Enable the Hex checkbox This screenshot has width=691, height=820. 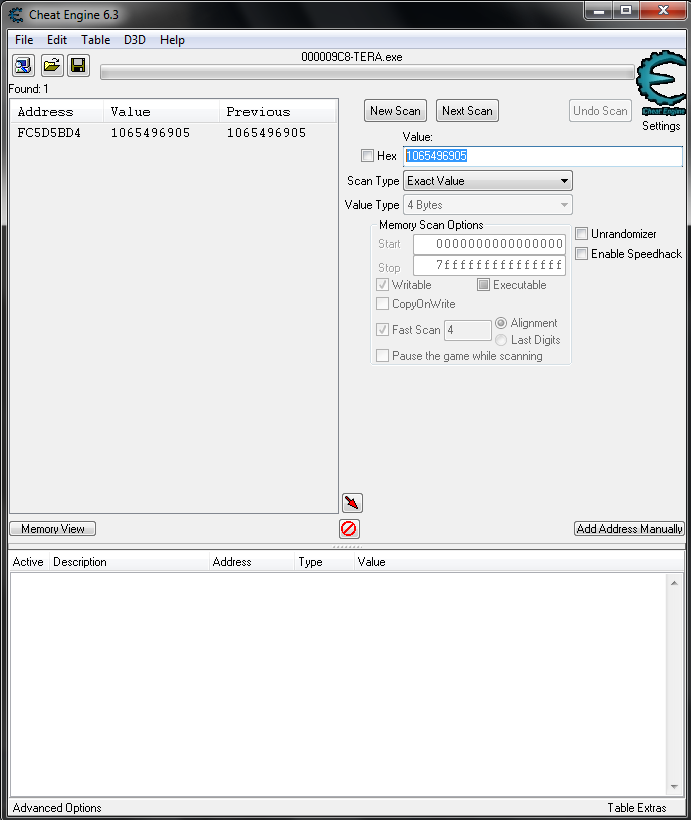pos(367,156)
